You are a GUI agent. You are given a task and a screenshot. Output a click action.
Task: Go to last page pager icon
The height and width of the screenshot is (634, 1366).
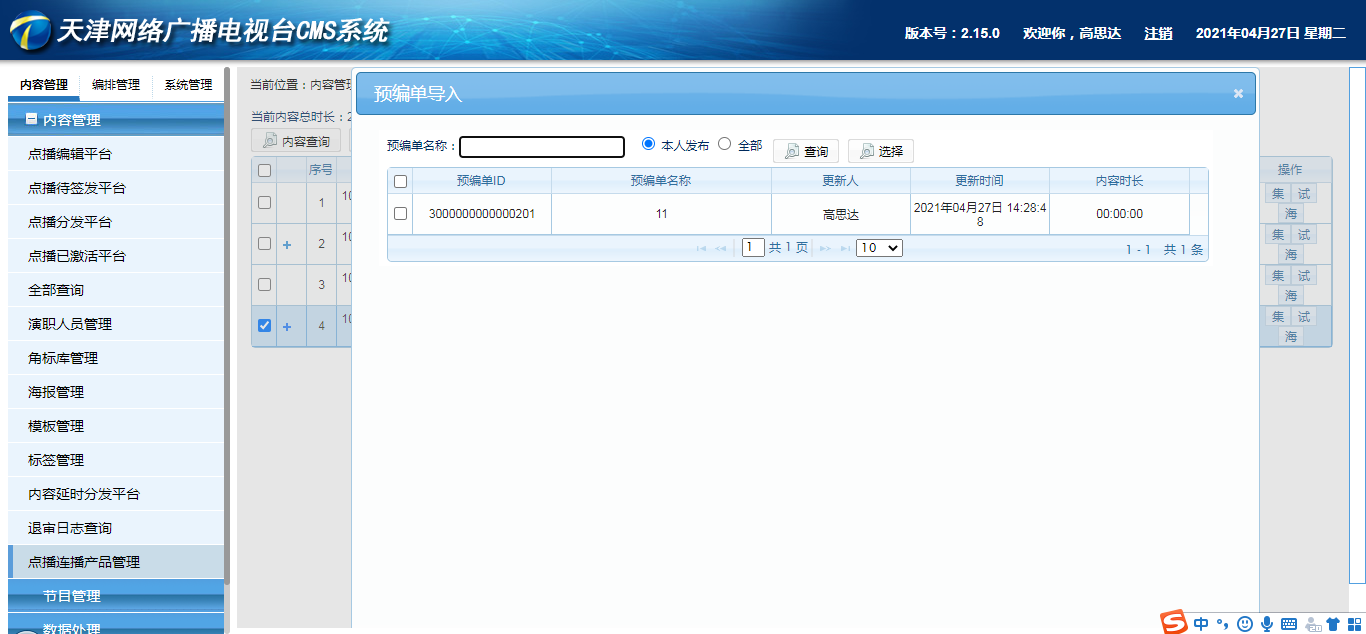[x=845, y=248]
